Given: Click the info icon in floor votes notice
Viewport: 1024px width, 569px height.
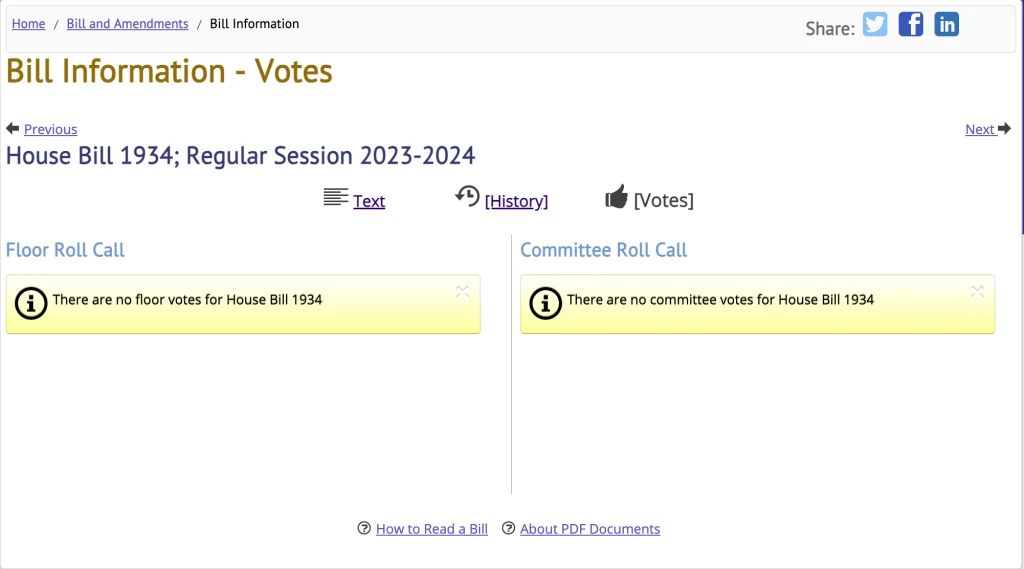Looking at the screenshot, I should tap(32, 303).
